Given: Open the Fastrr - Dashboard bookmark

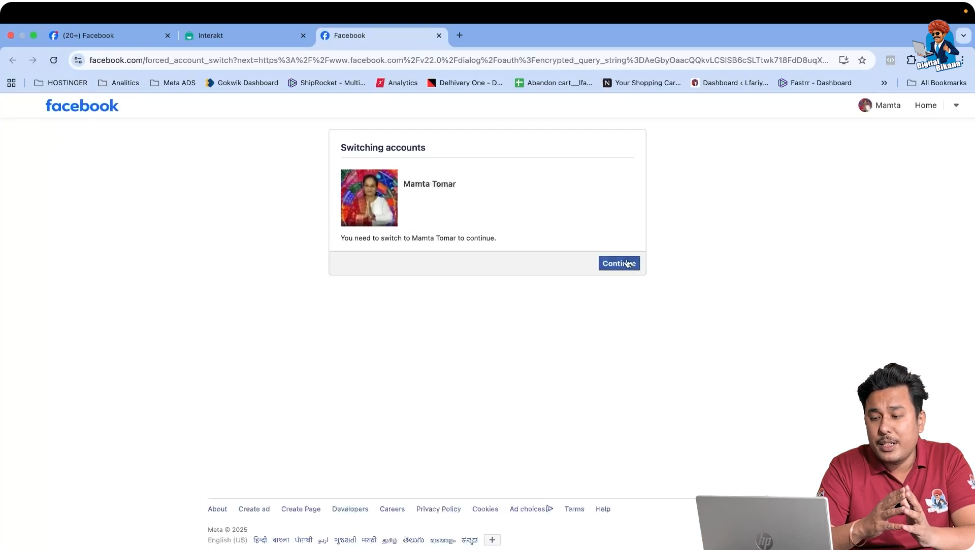Looking at the screenshot, I should click(x=815, y=82).
